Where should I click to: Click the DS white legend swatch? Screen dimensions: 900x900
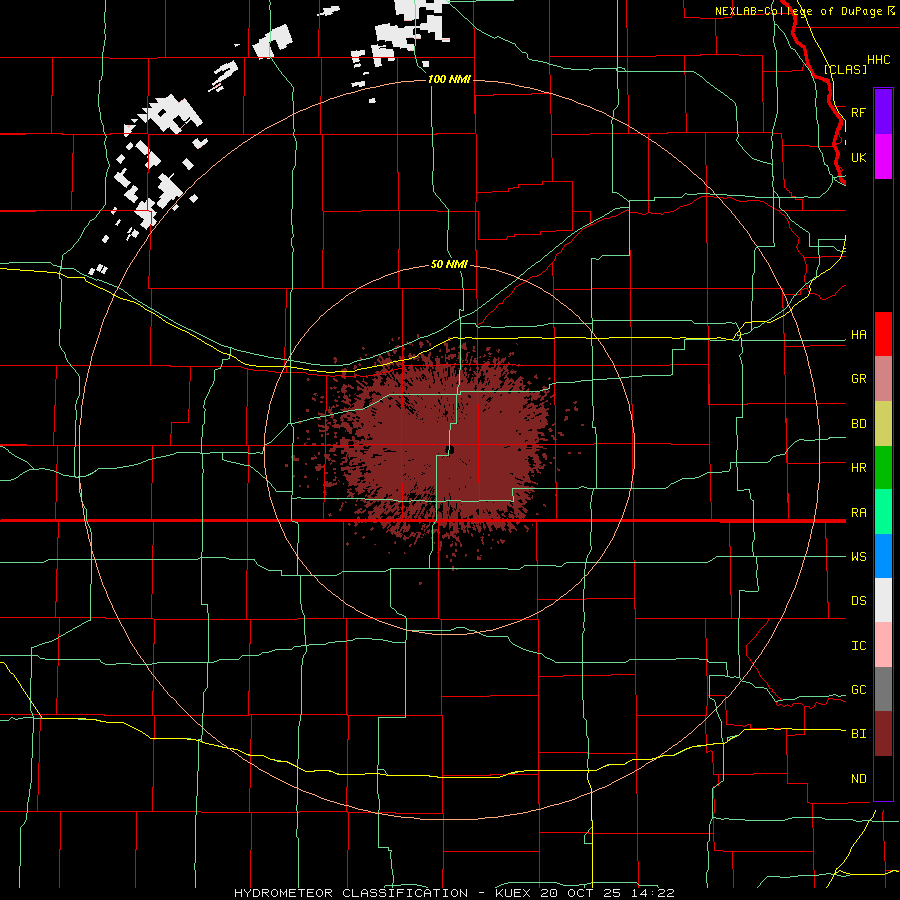click(x=883, y=600)
